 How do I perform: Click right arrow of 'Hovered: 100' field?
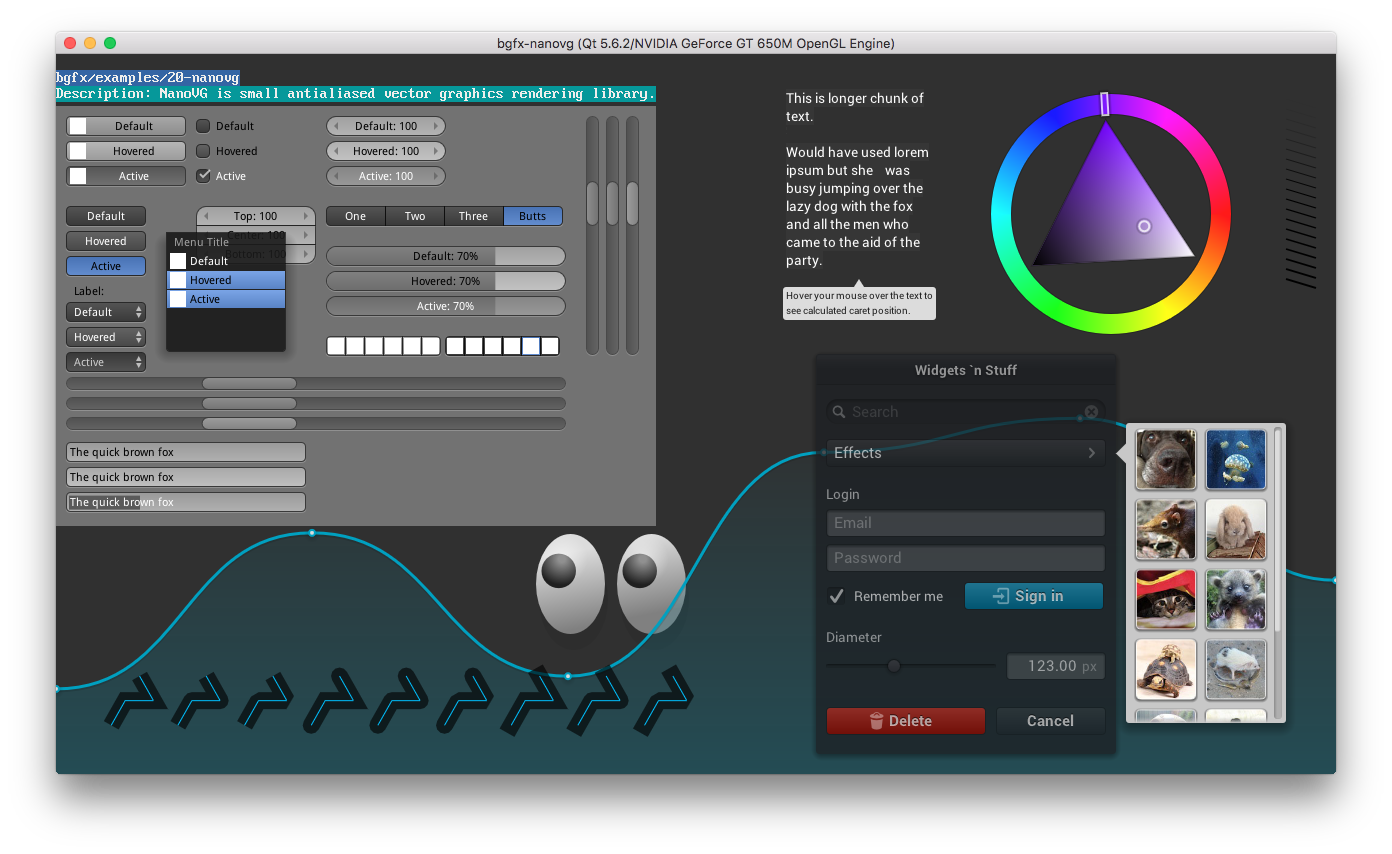436,151
